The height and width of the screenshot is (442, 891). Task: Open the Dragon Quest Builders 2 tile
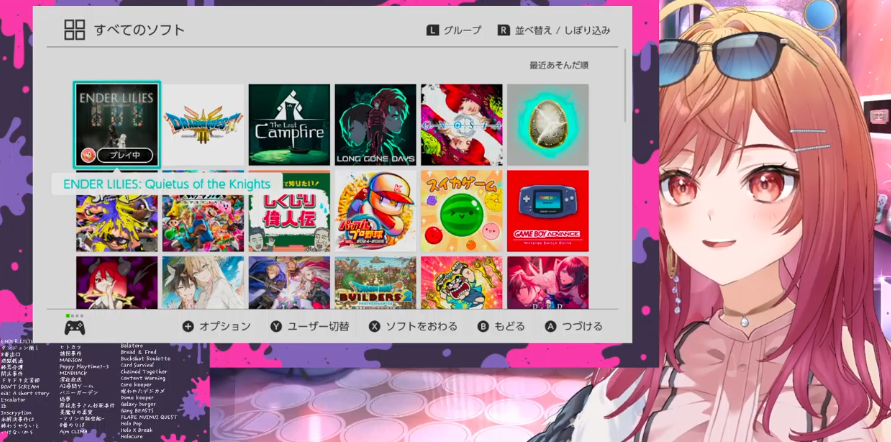point(376,282)
